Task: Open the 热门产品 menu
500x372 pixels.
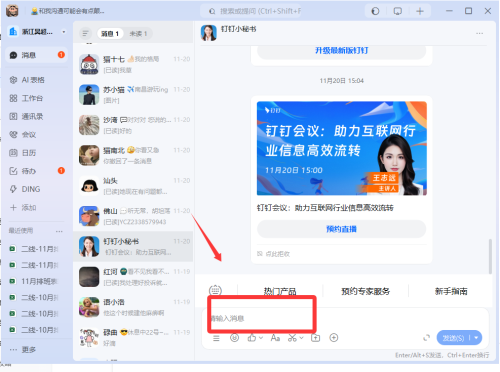Action: coord(280,291)
